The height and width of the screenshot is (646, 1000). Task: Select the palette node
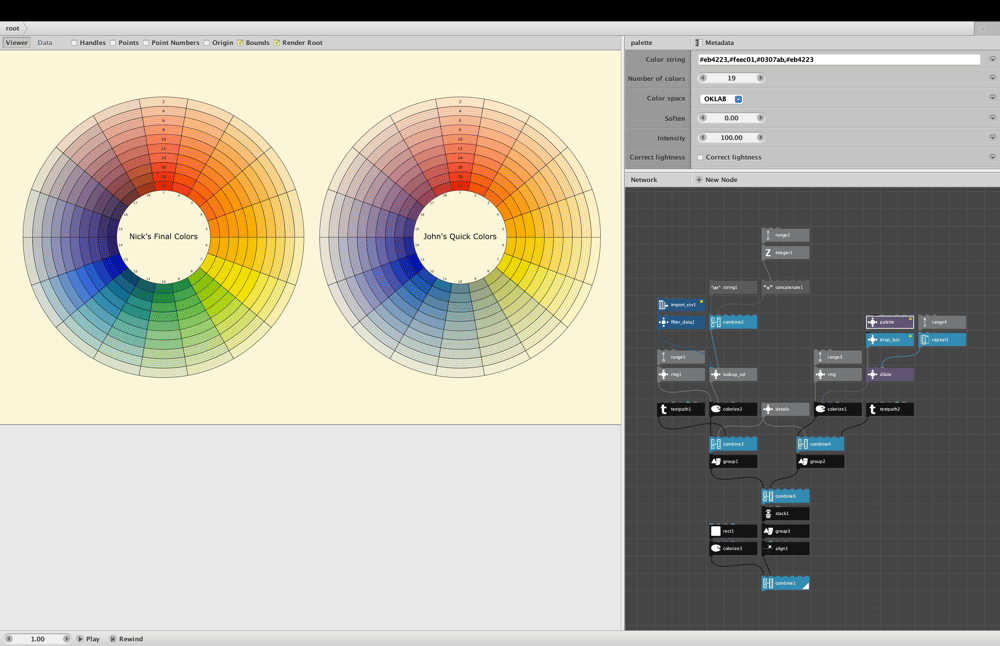coord(890,322)
